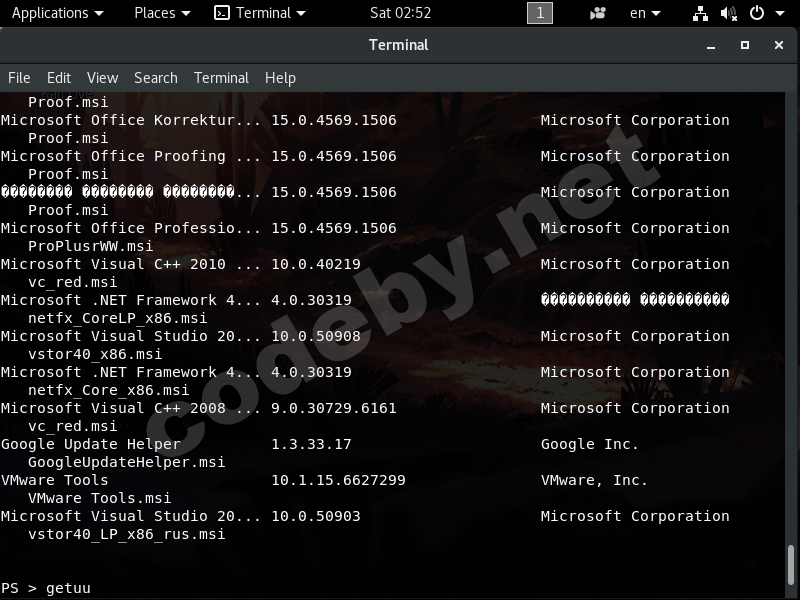Close the Terminal window
The image size is (800, 600).
point(779,45)
